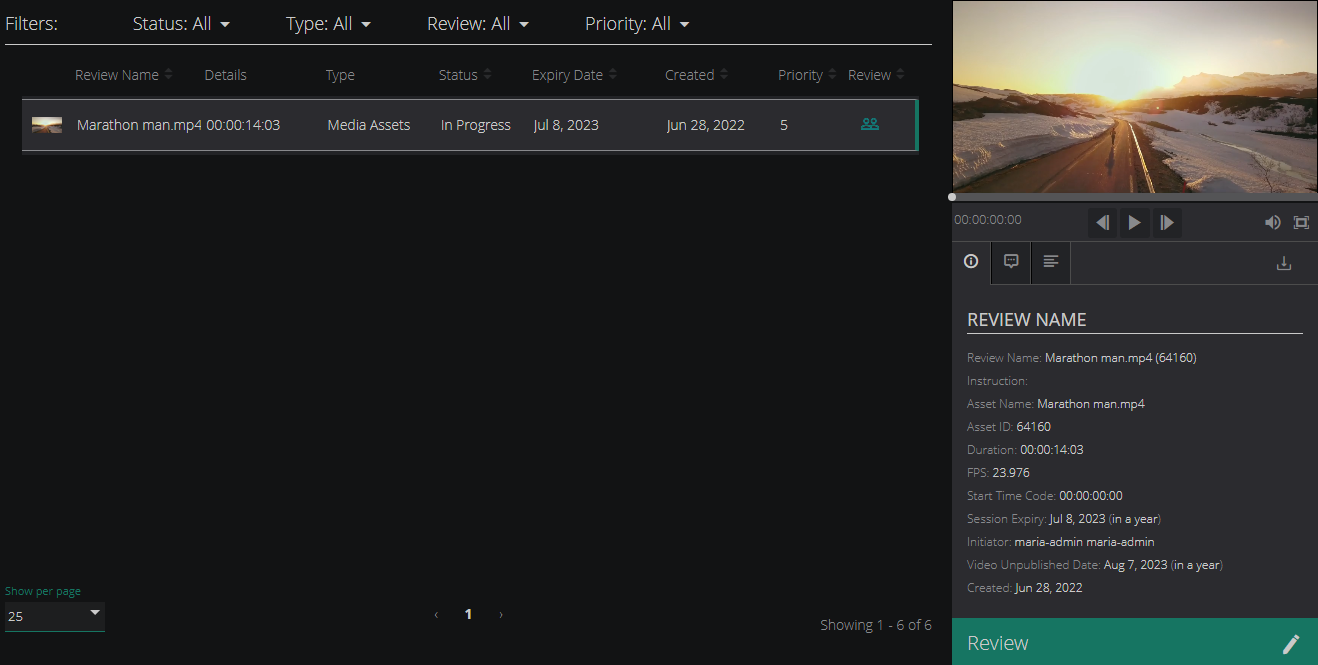Step back one frame in player
This screenshot has height=665, width=1318.
pos(1102,222)
